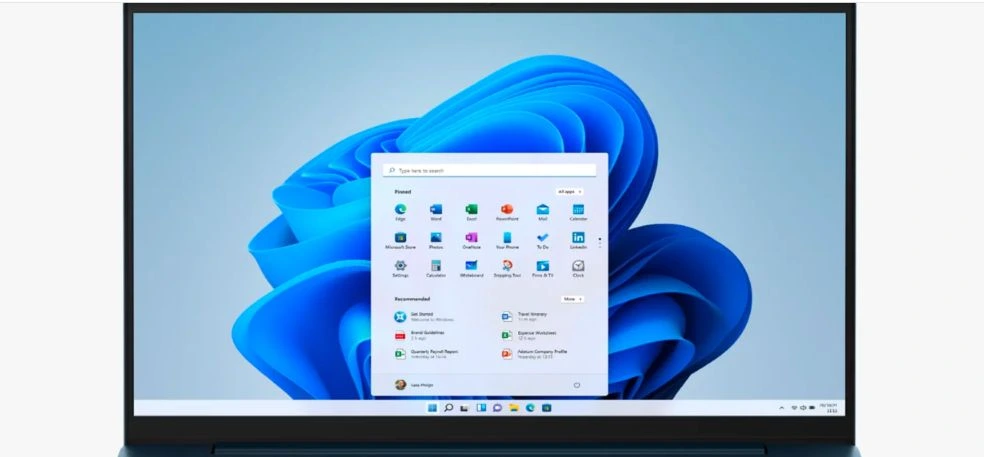The height and width of the screenshot is (457, 984).
Task: Open Excel in the pinned grid
Action: coord(471,212)
